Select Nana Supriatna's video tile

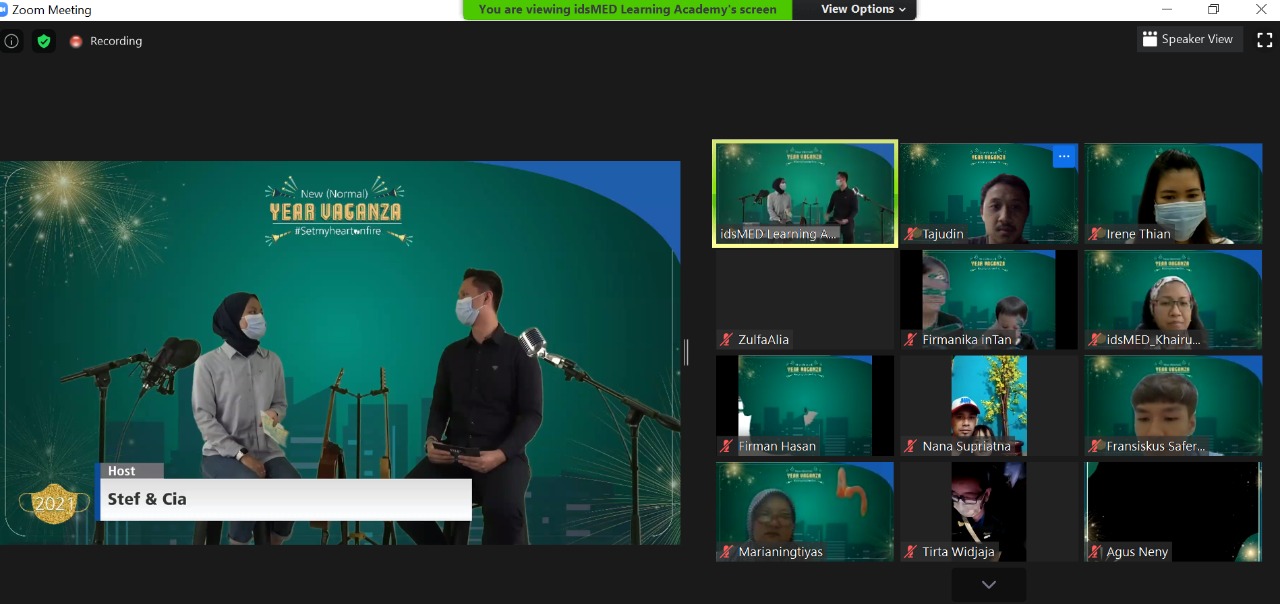[988, 405]
